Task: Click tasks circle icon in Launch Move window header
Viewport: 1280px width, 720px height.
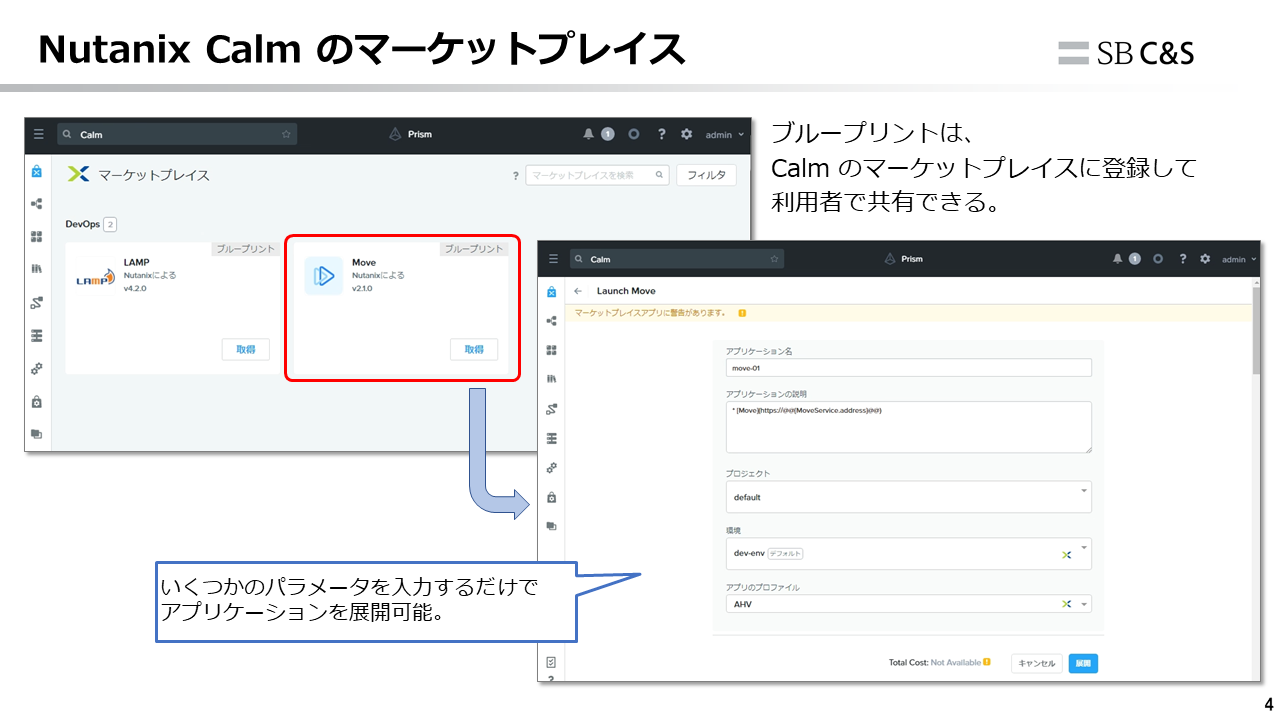Action: 1158,259
